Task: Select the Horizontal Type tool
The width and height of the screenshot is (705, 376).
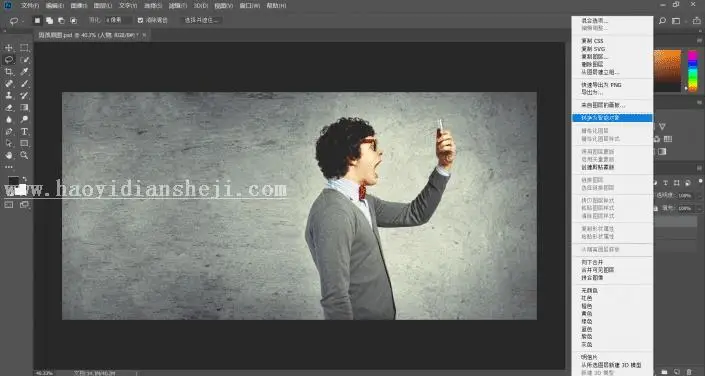Action: click(x=24, y=131)
